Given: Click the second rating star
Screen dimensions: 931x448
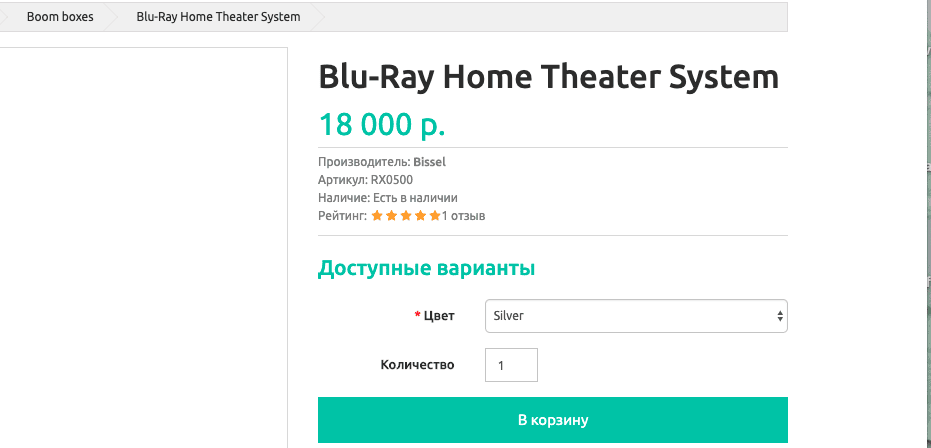Looking at the screenshot, I should pos(391,216).
